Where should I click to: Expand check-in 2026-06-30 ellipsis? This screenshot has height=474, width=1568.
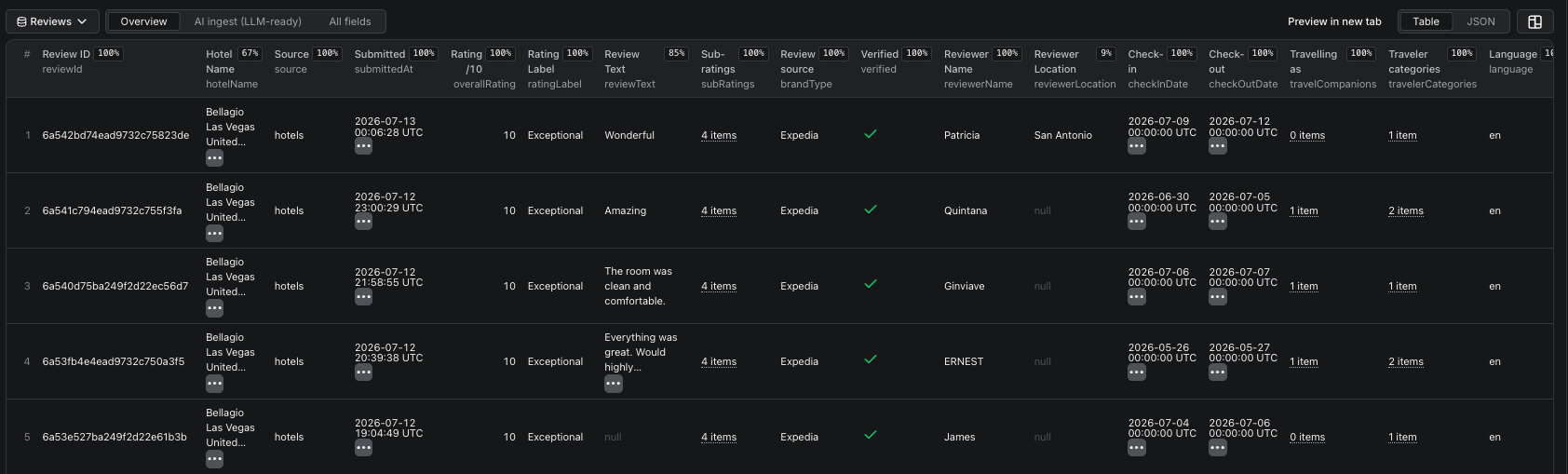pyautogui.click(x=1136, y=222)
